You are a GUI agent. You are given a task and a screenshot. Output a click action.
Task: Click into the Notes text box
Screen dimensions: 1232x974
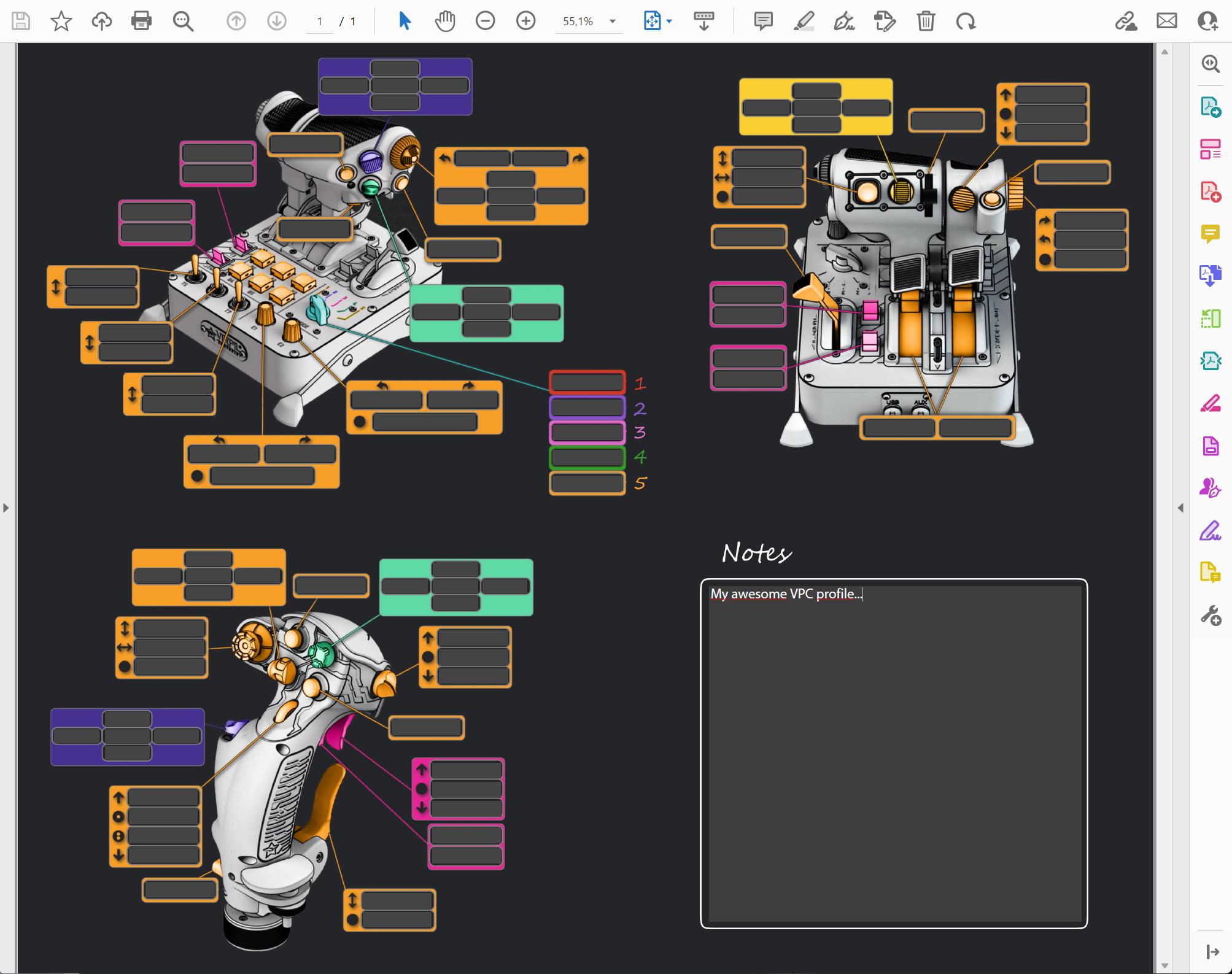coord(894,755)
